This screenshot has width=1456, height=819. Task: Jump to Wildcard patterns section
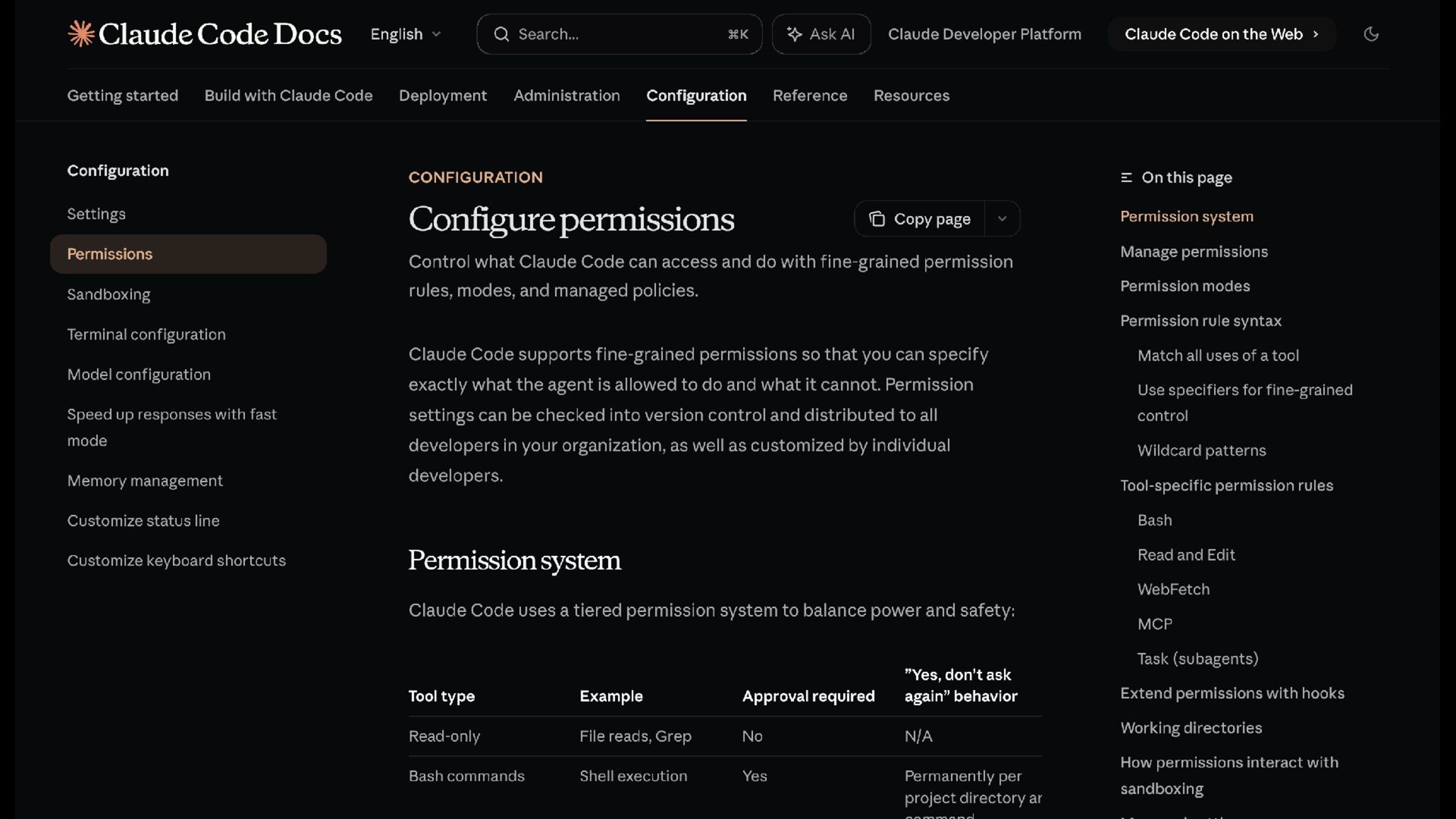(1201, 450)
